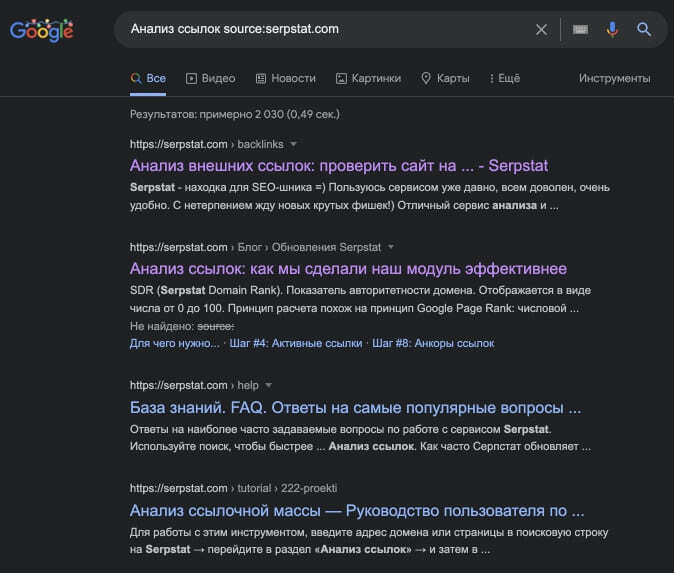Expand dropdown arrow after Обновления Serpstat
The height and width of the screenshot is (573, 674).
tap(391, 247)
